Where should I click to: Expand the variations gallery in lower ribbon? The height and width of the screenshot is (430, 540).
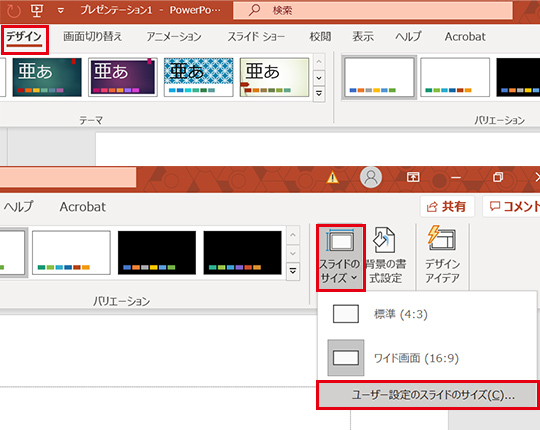[293, 271]
